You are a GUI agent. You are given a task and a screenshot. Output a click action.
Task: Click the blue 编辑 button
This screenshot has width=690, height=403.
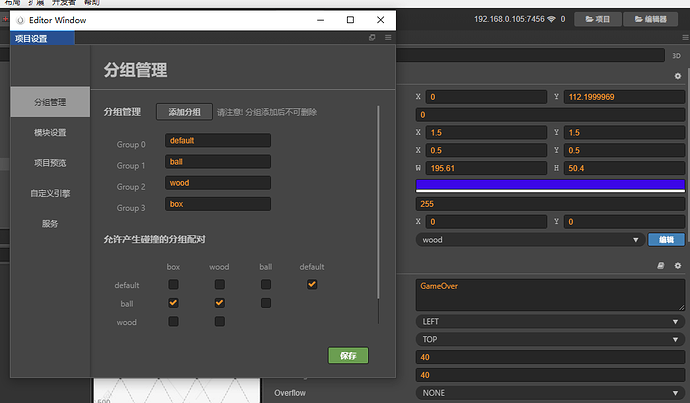[x=666, y=240]
